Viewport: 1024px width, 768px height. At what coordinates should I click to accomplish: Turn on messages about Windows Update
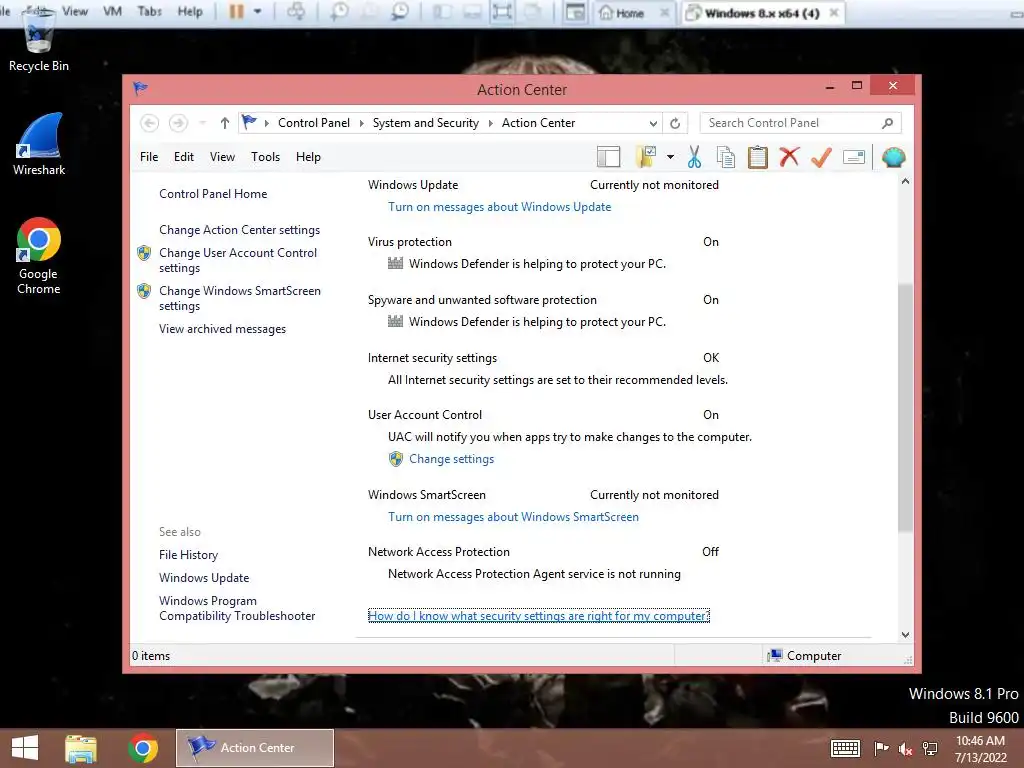500,207
